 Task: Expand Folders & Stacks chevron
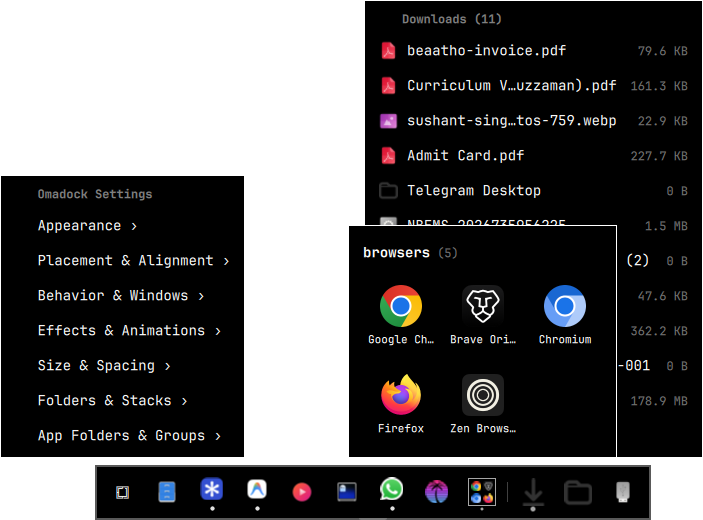pos(184,401)
